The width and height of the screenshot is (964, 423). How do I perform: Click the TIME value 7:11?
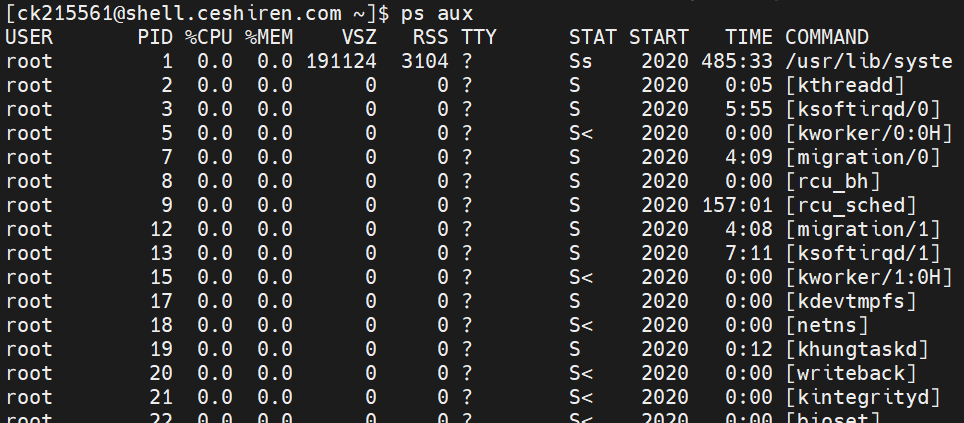748,253
